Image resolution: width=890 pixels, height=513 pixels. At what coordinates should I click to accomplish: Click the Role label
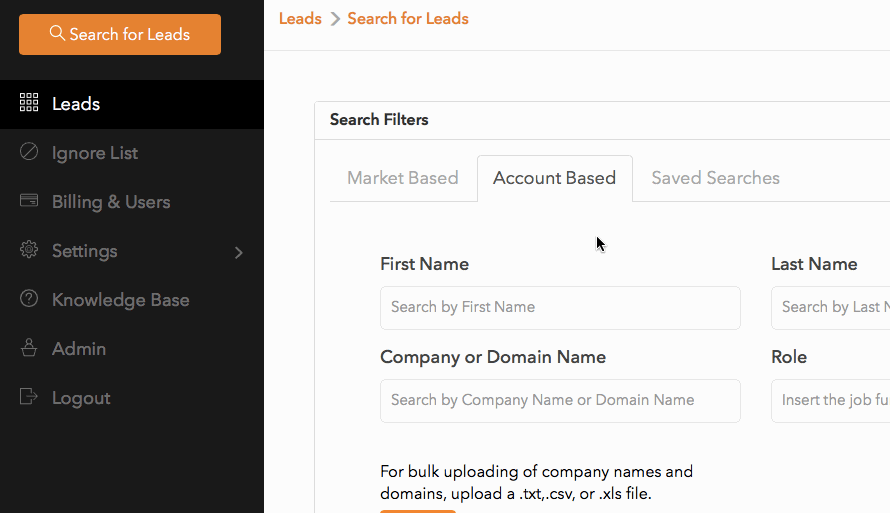click(x=789, y=357)
